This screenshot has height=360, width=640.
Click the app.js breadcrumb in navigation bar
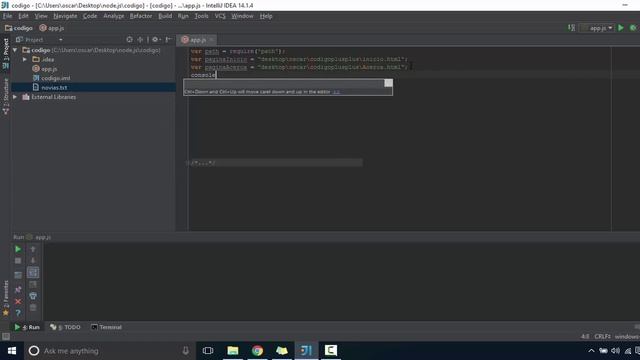click(52, 28)
